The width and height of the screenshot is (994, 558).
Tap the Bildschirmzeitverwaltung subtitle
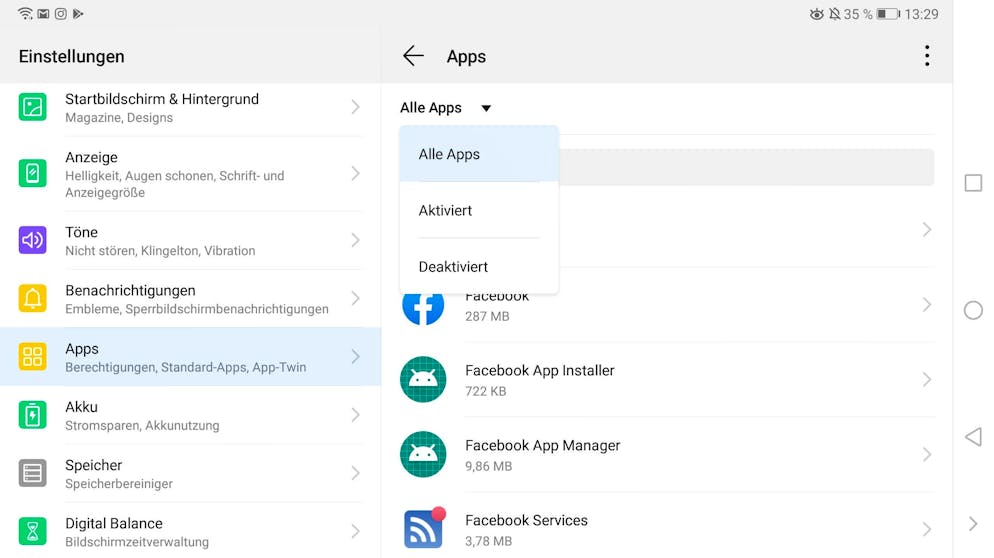coord(137,542)
